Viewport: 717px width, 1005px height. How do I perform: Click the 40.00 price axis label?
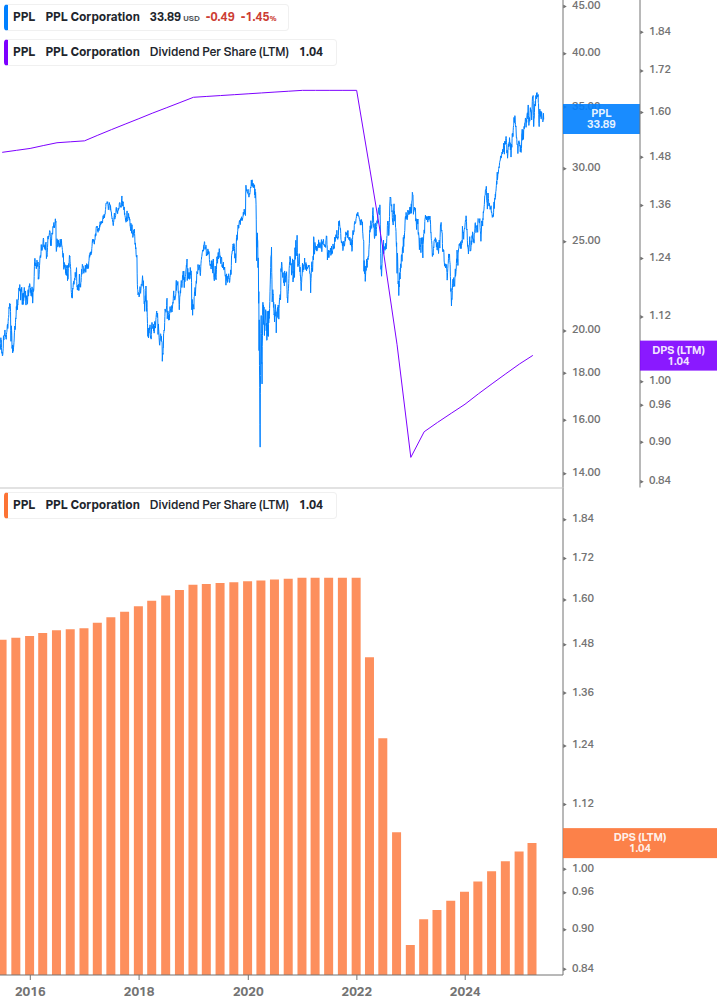pyautogui.click(x=586, y=53)
